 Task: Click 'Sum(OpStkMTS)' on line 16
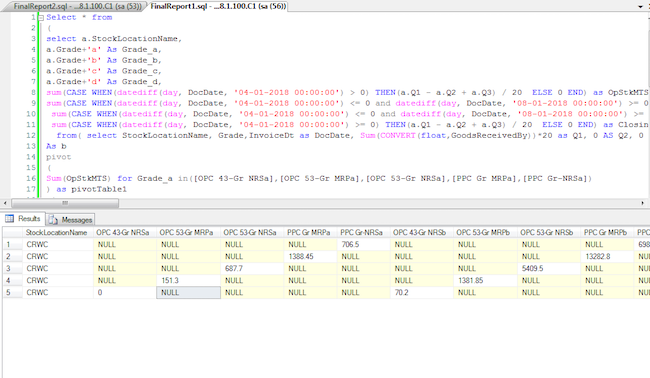tap(78, 179)
